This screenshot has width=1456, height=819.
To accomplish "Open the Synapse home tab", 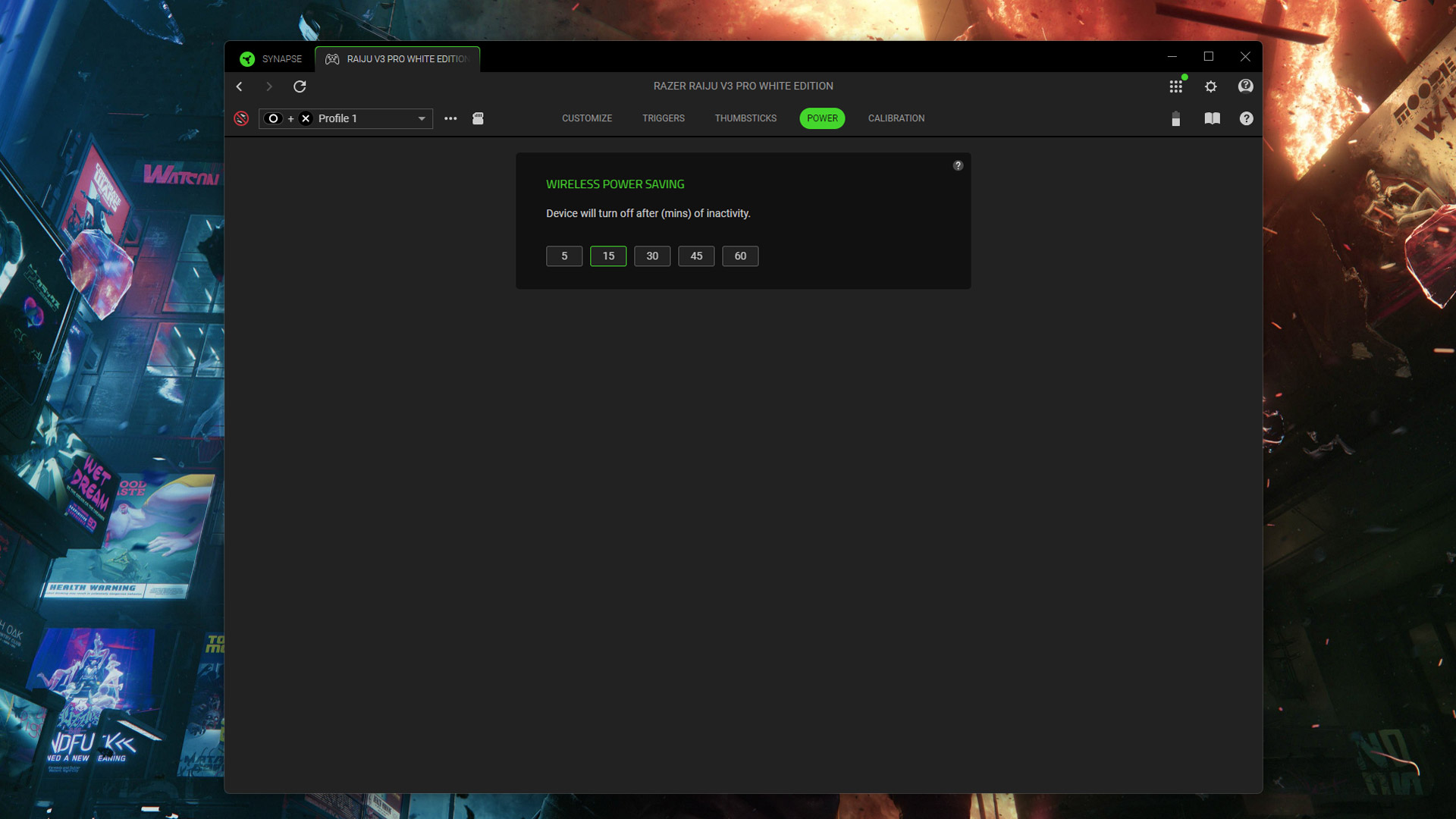I will (271, 59).
